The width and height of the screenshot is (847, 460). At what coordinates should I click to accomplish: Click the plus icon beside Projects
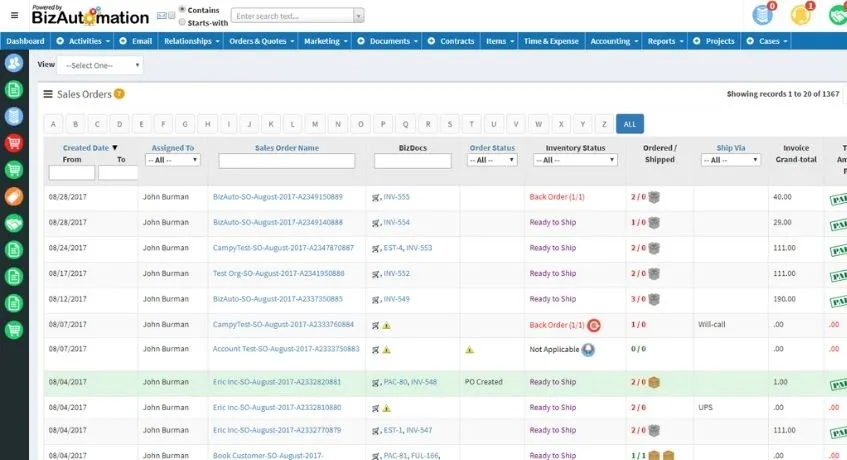click(697, 41)
